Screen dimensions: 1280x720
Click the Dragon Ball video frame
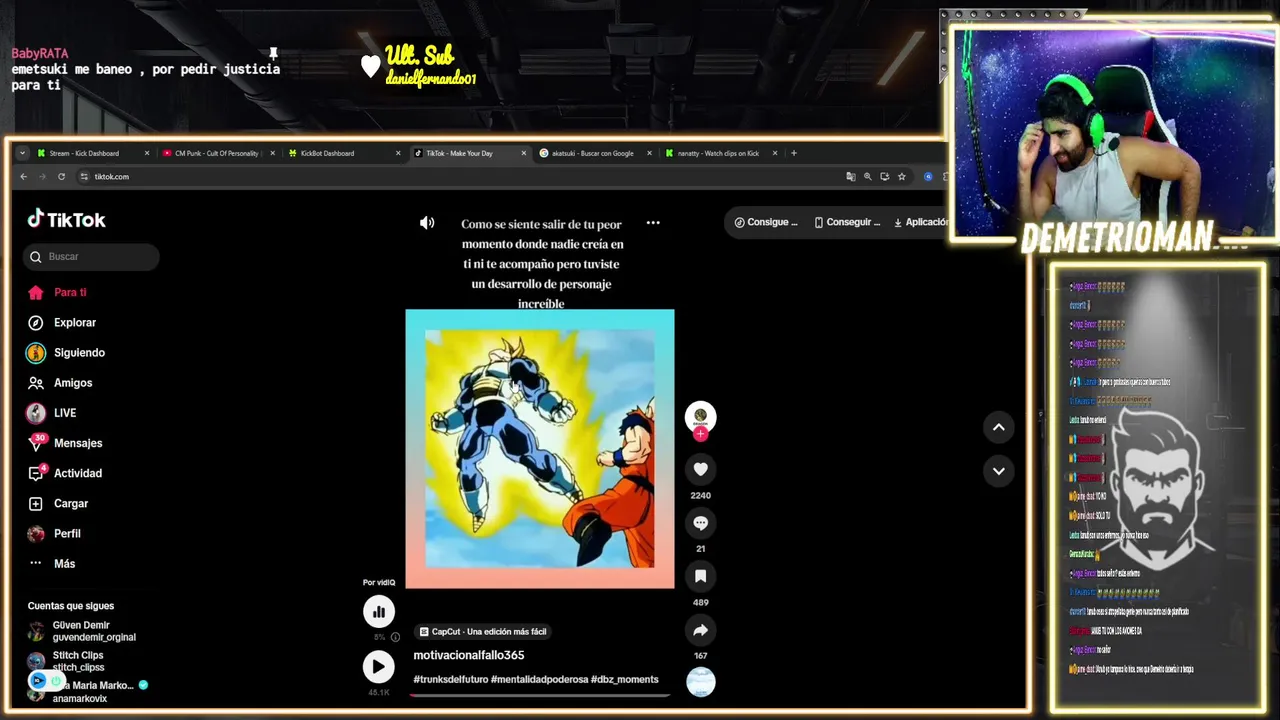[x=540, y=449]
